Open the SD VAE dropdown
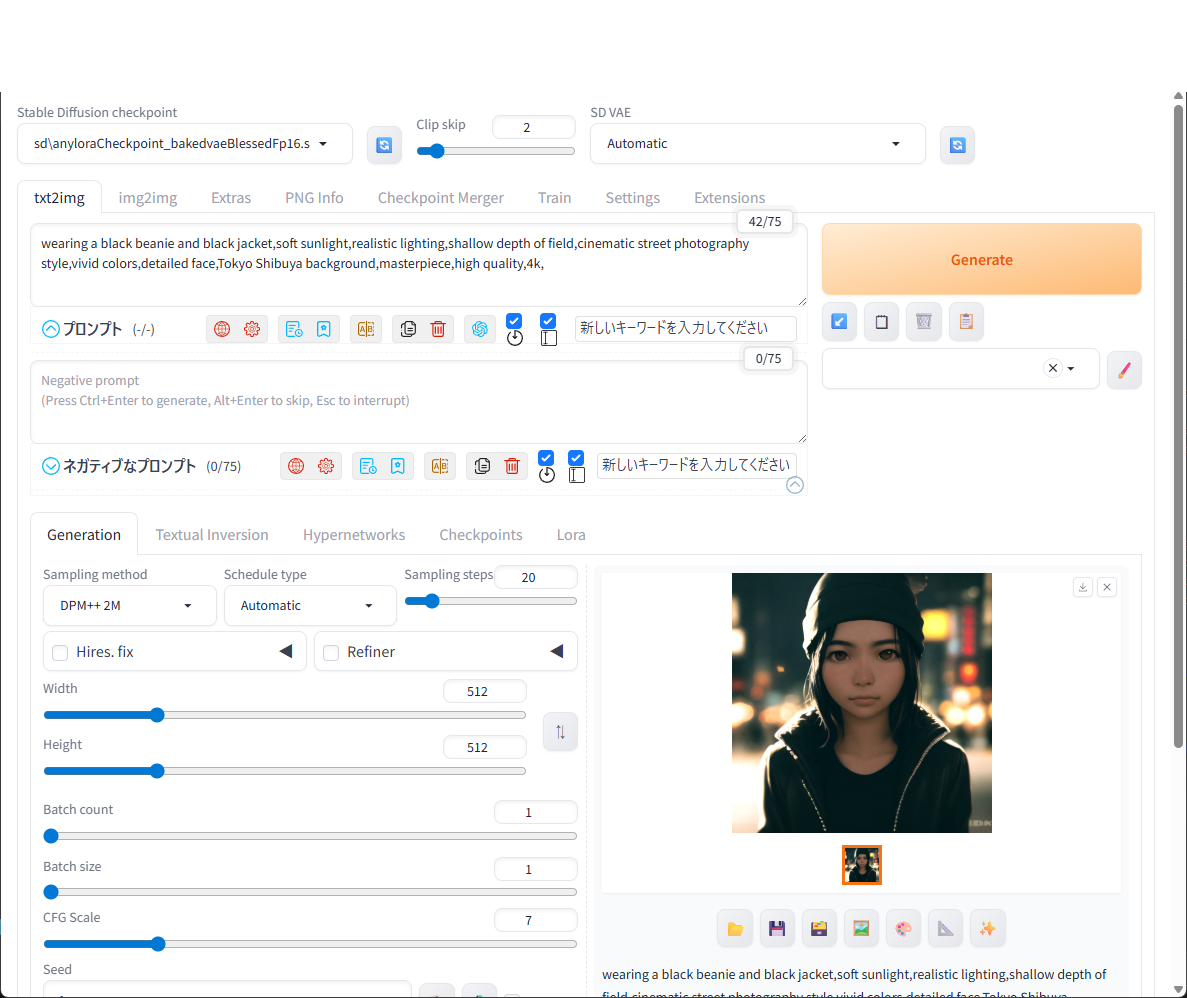 pyautogui.click(x=758, y=144)
